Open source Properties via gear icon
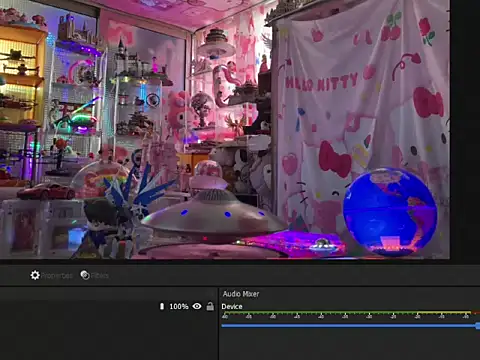Image resolution: width=480 pixels, height=360 pixels. pyautogui.click(x=35, y=275)
